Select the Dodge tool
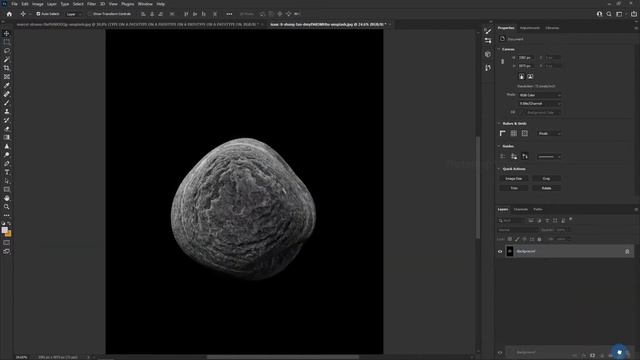 pos(7,155)
